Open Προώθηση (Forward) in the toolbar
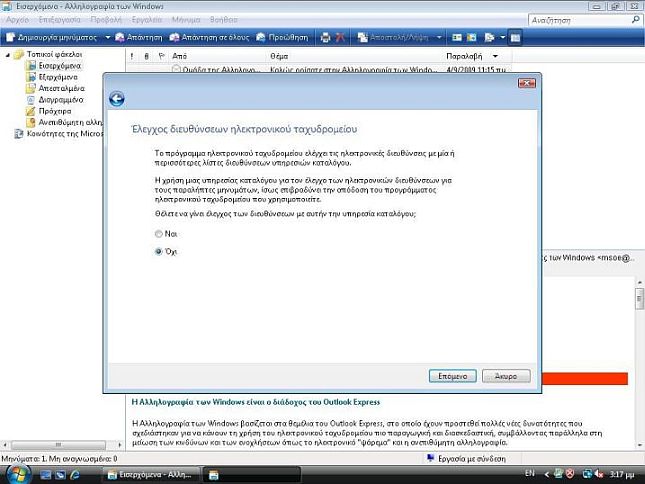Viewport: 645px width, 484px height. click(x=282, y=37)
